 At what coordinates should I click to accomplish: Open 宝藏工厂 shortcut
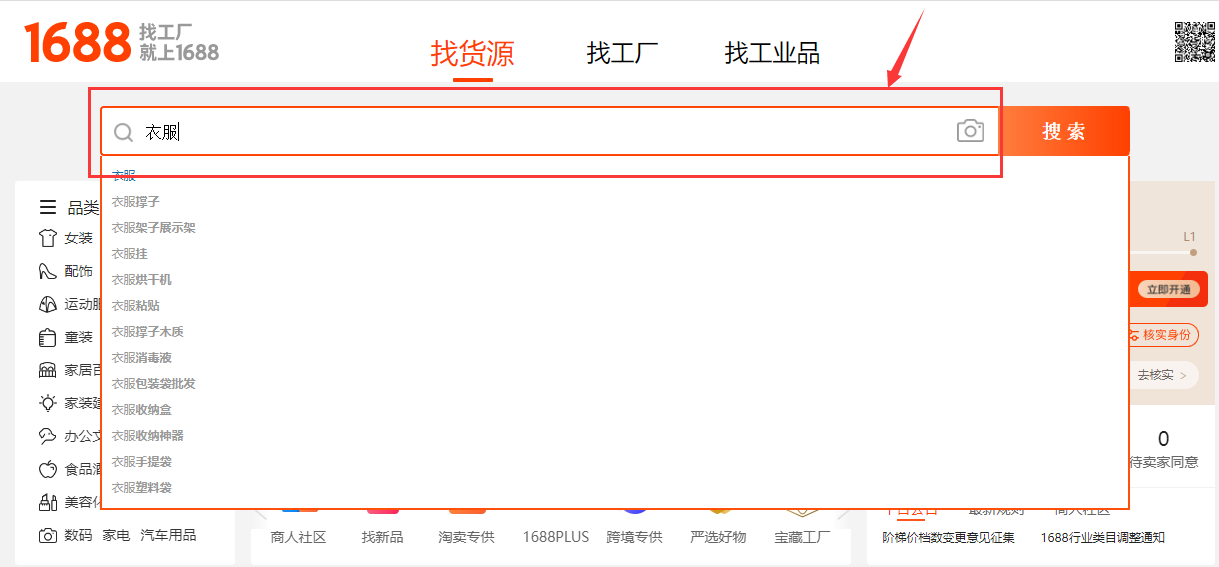[802, 537]
